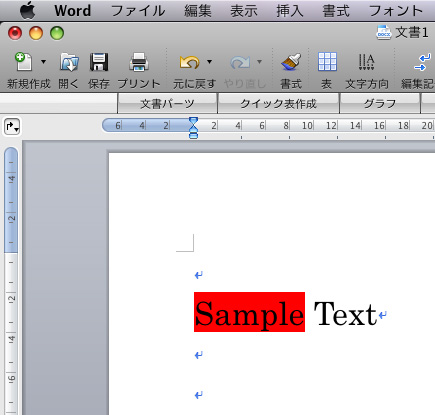Save the document with the floppy icon
Viewport: 435px width, 415px height.
[x=99, y=62]
